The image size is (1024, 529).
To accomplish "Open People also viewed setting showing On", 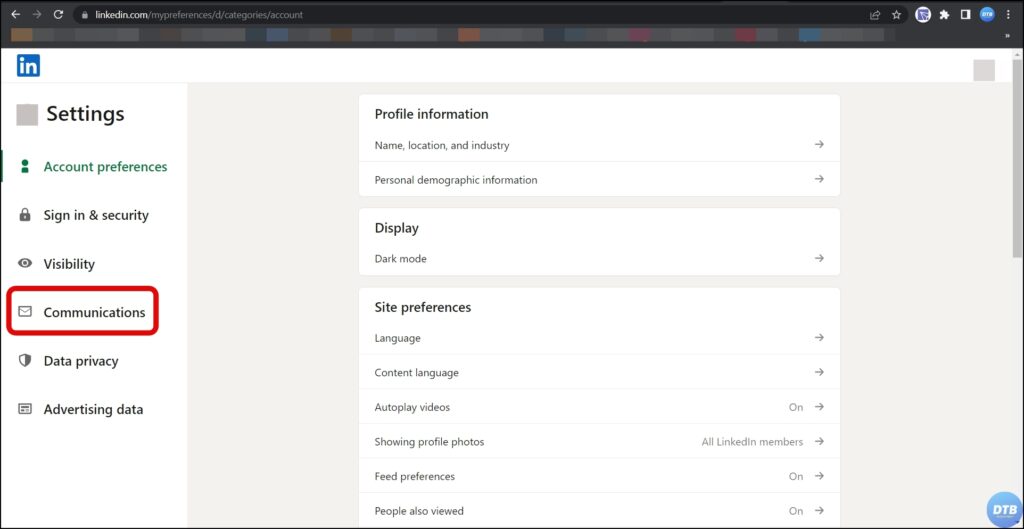I will [x=598, y=511].
